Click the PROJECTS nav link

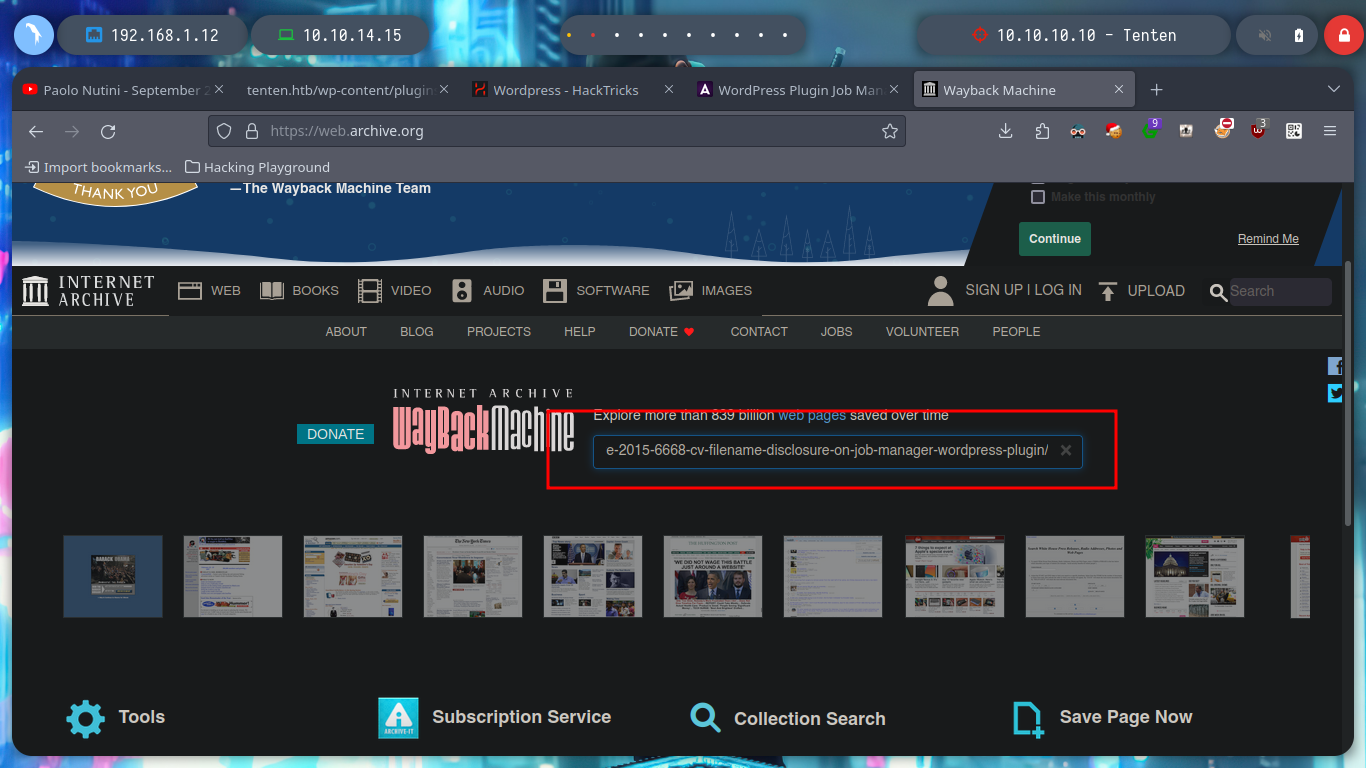[499, 332]
